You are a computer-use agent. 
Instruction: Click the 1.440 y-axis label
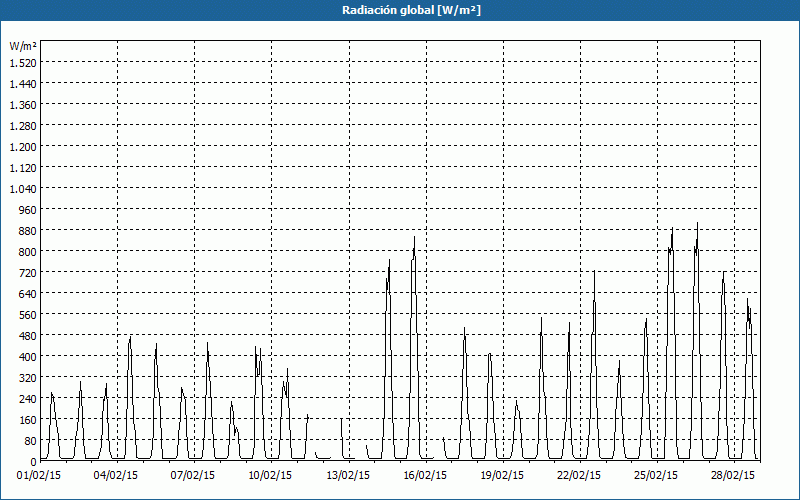pyautogui.click(x=23, y=83)
